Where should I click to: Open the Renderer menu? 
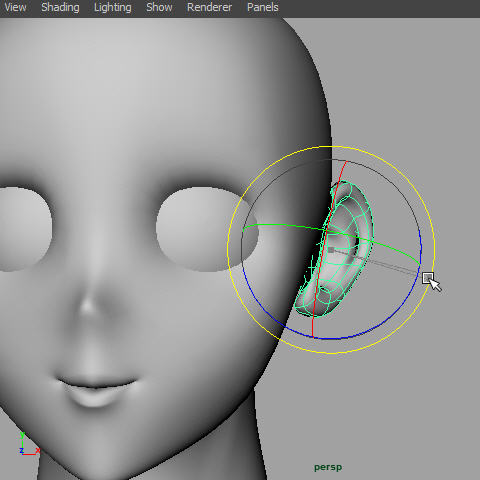tap(209, 7)
